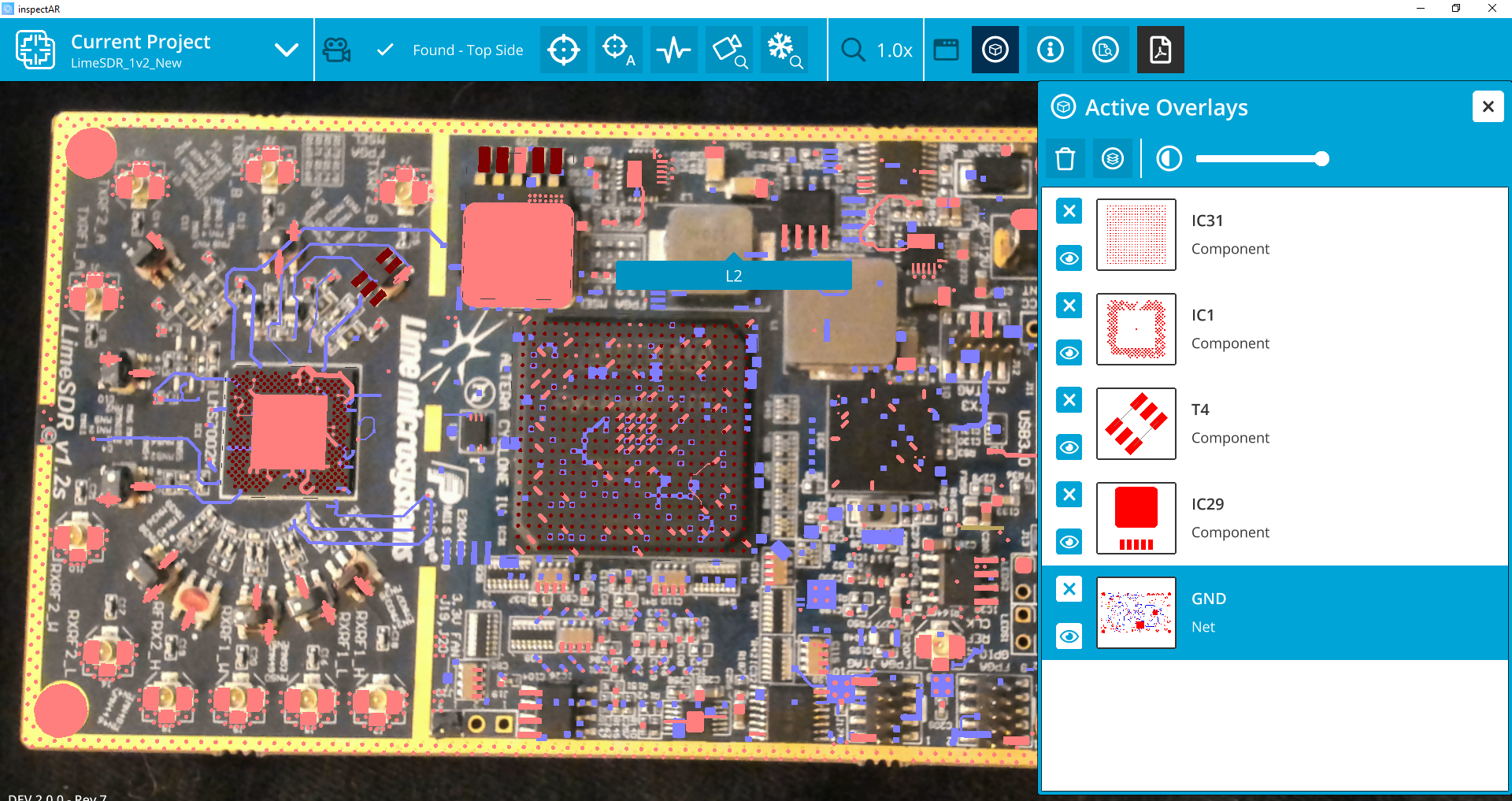
Task: Click the Active Overlays title icon
Action: [x=1064, y=106]
